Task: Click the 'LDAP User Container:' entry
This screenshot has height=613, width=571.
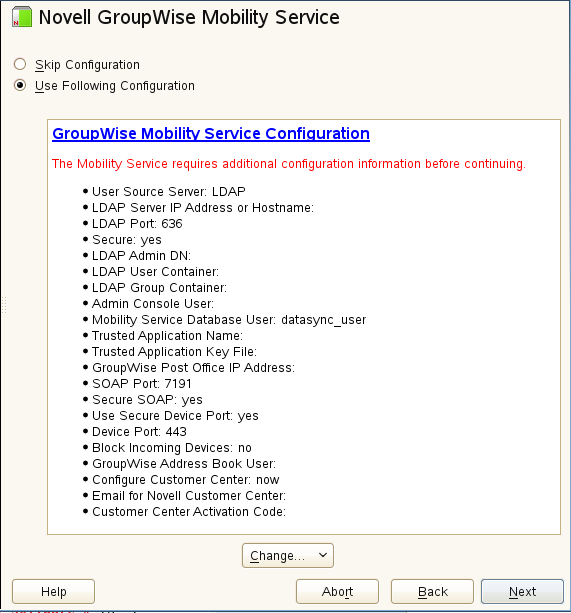Action: [155, 272]
